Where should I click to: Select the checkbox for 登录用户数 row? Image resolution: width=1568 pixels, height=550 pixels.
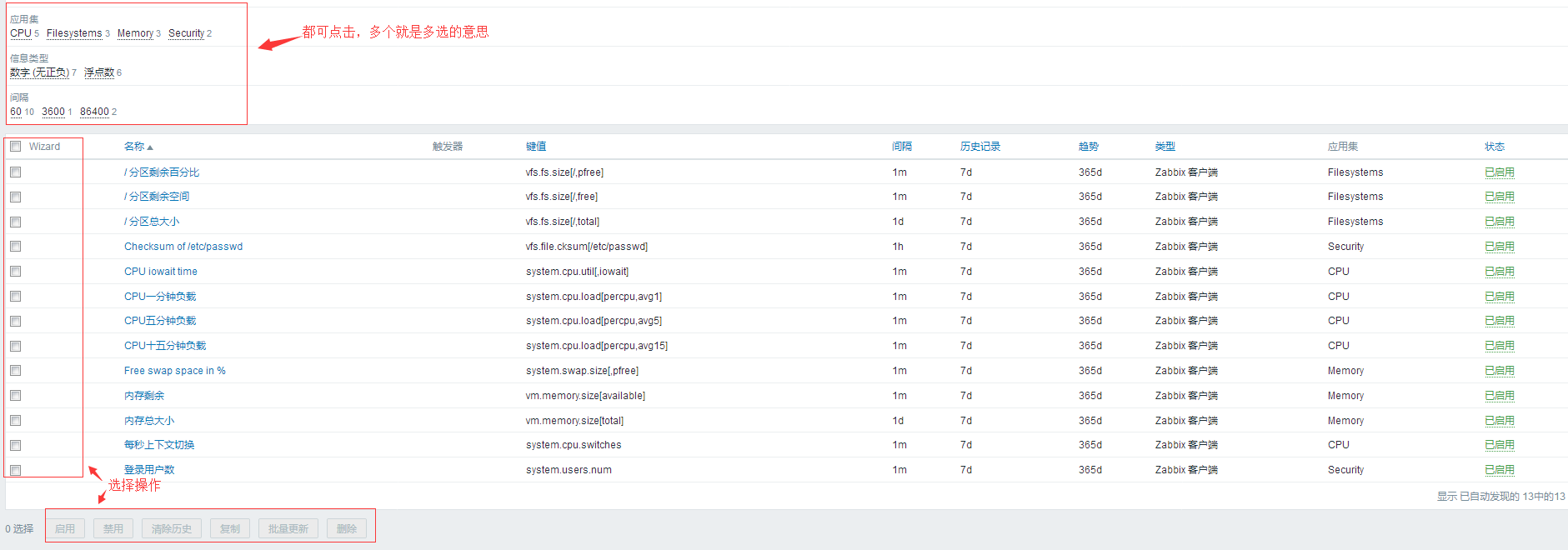point(16,470)
